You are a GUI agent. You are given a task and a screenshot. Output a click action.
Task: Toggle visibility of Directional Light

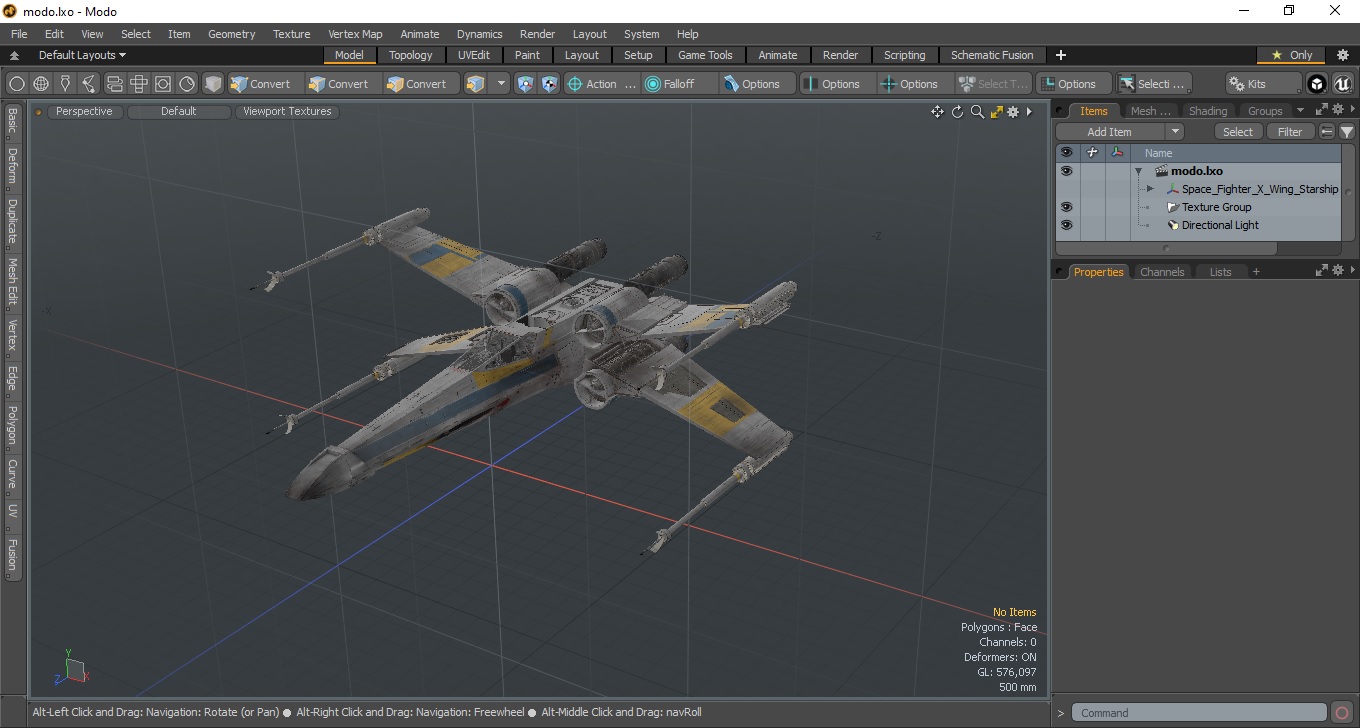[x=1066, y=225]
